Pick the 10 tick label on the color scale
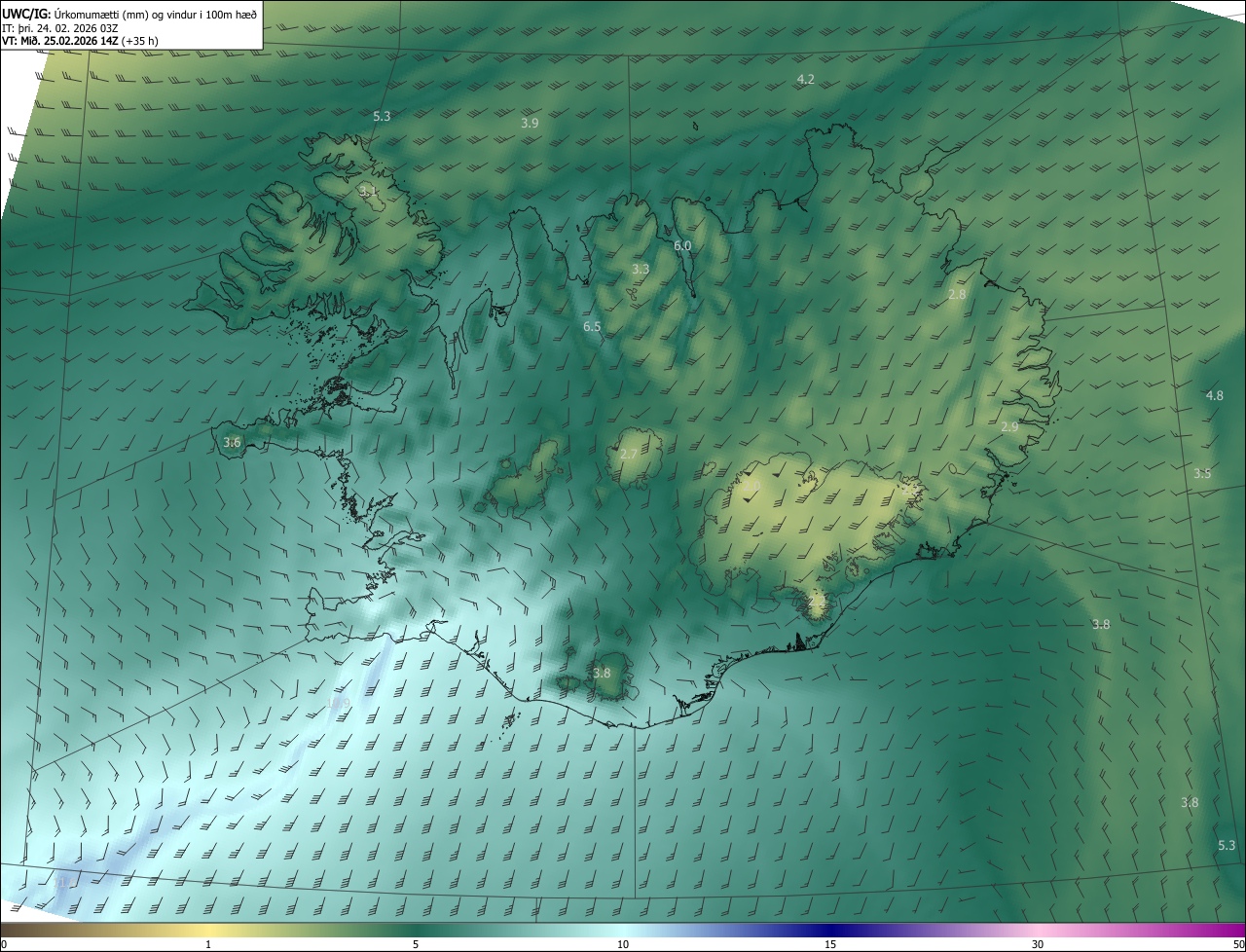 623,944
